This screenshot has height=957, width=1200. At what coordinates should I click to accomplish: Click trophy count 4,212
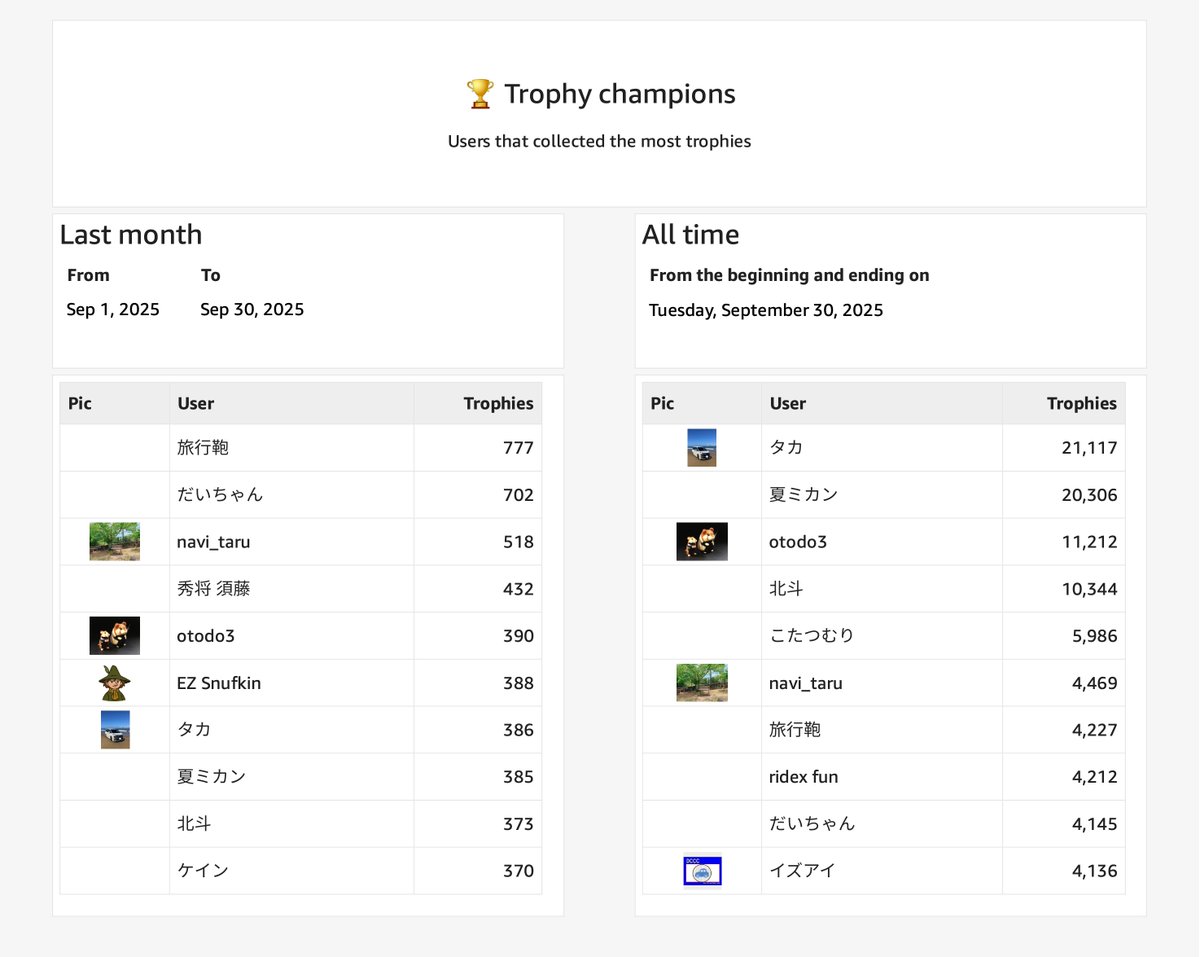[x=1094, y=777]
